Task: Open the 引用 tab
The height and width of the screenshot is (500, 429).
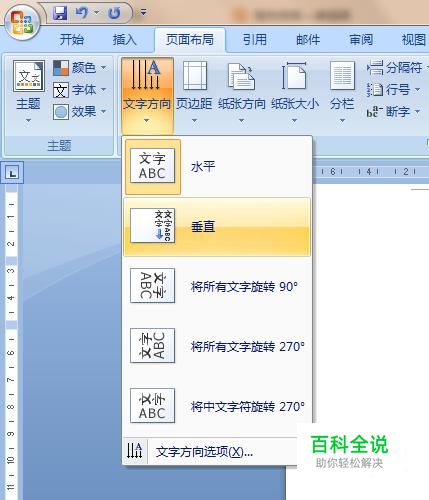Action: point(254,40)
